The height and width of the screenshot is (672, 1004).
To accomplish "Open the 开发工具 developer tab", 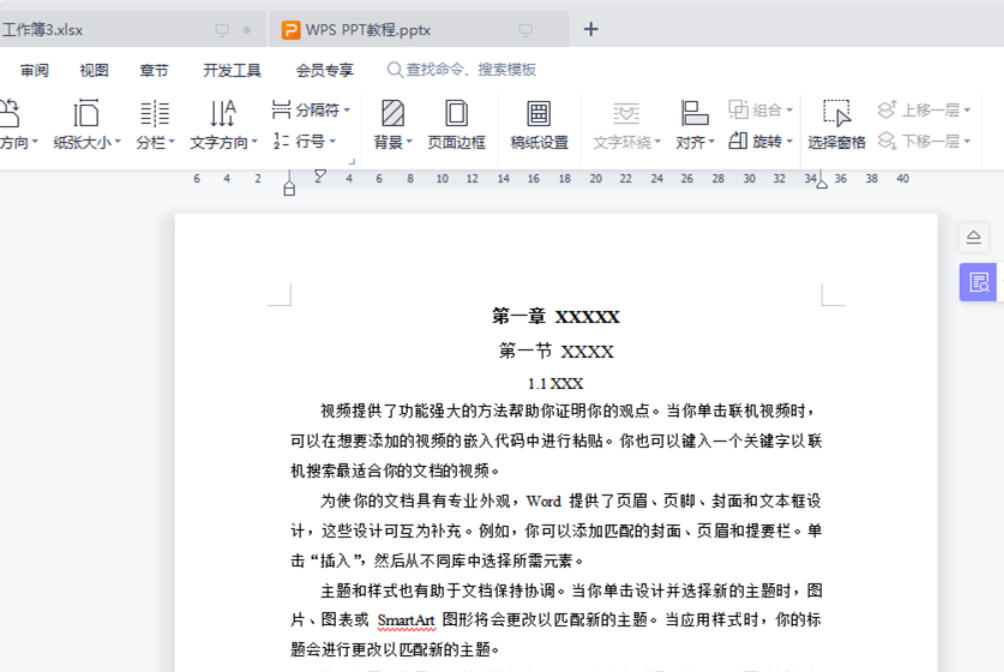I will pyautogui.click(x=229, y=70).
